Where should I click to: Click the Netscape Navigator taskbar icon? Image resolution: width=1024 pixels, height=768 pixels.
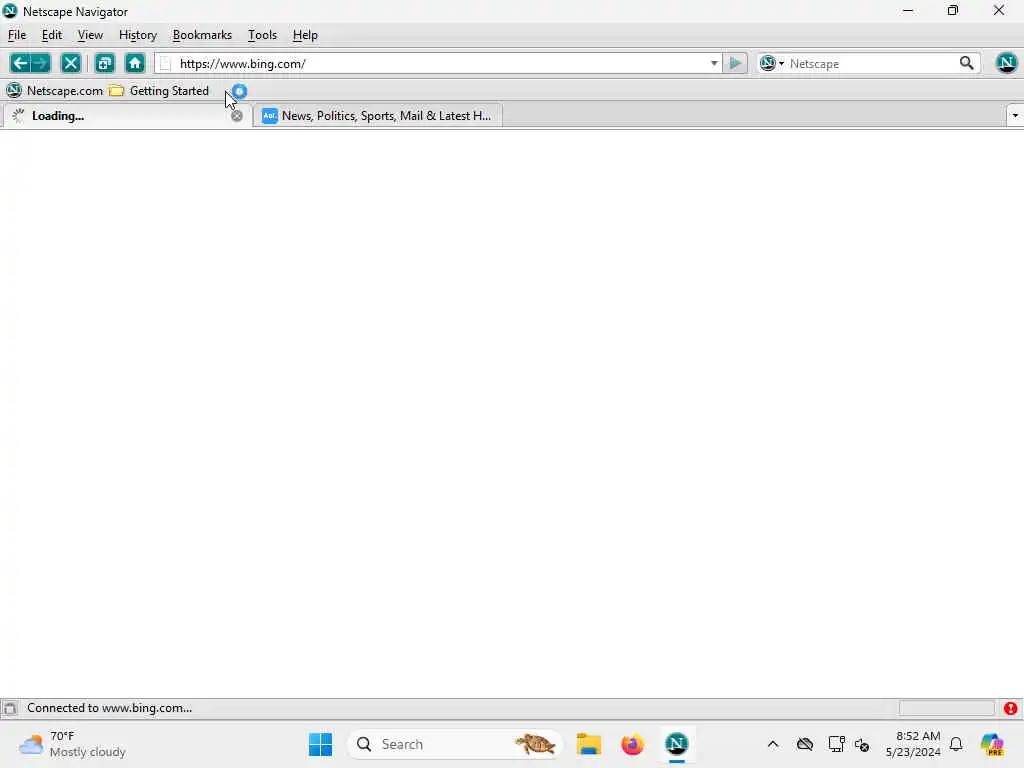point(677,744)
